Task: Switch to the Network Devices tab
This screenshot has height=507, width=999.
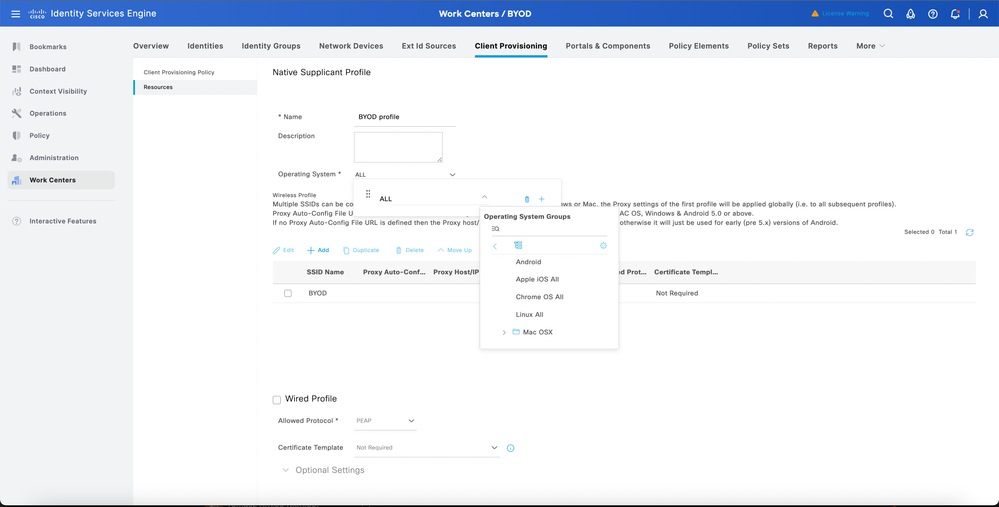Action: 351,46
